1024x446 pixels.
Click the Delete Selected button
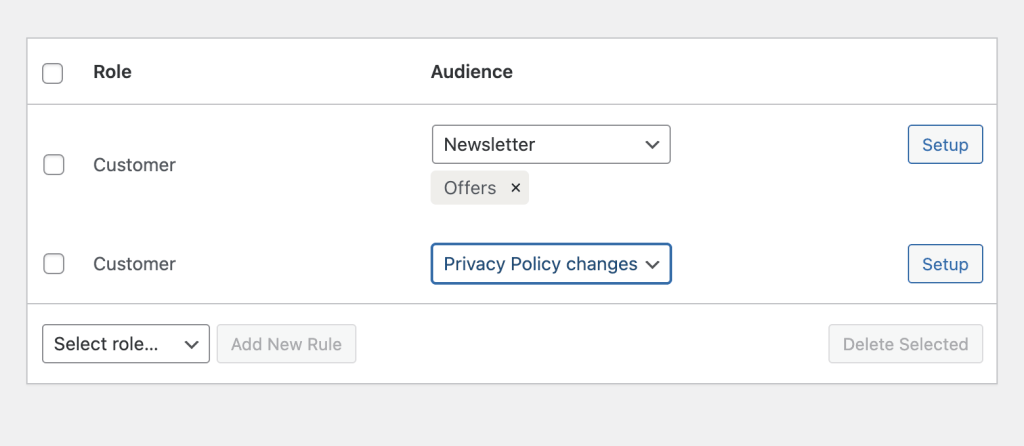905,344
